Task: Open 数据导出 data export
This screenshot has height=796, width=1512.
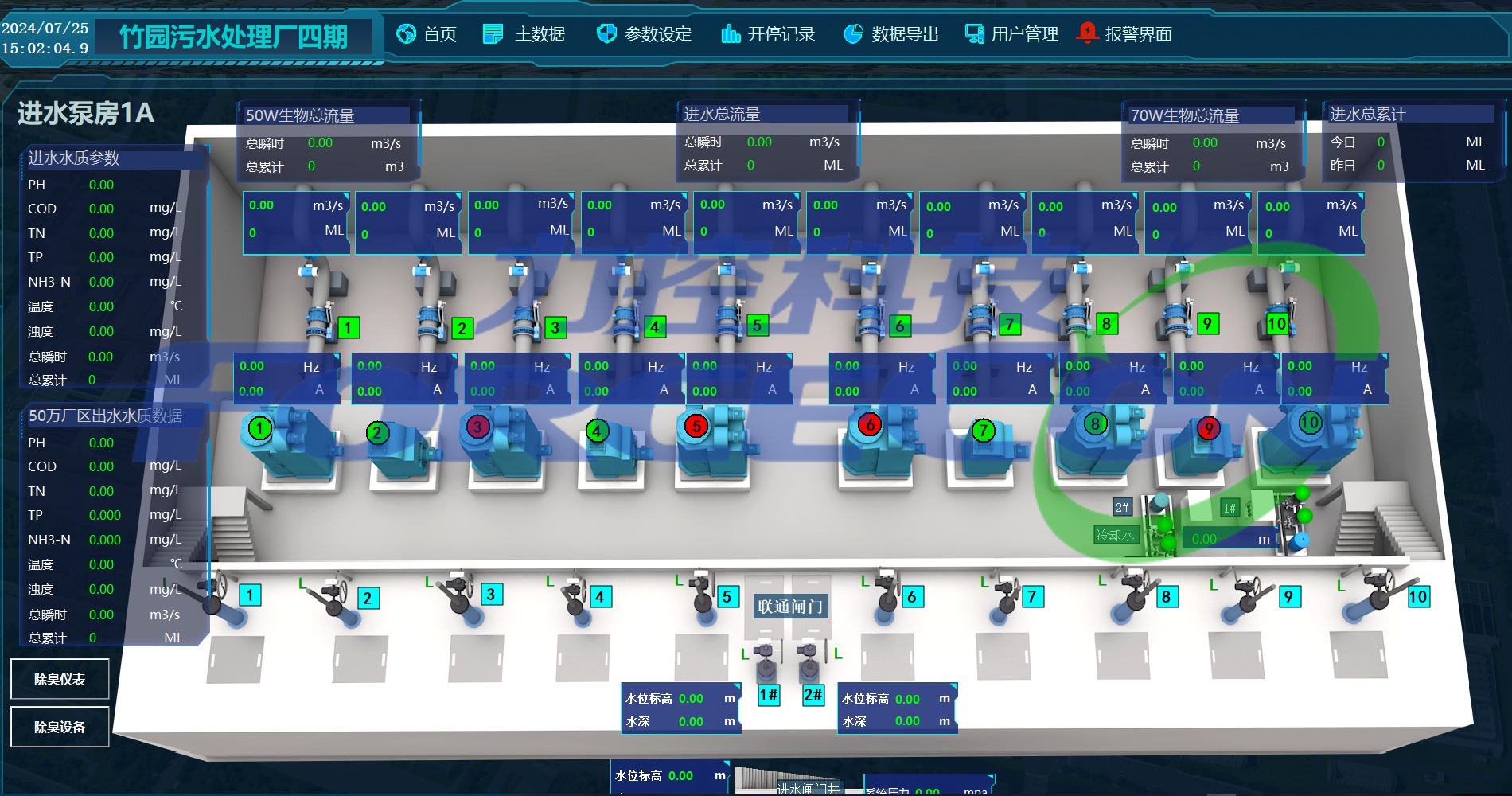Action: [x=891, y=34]
